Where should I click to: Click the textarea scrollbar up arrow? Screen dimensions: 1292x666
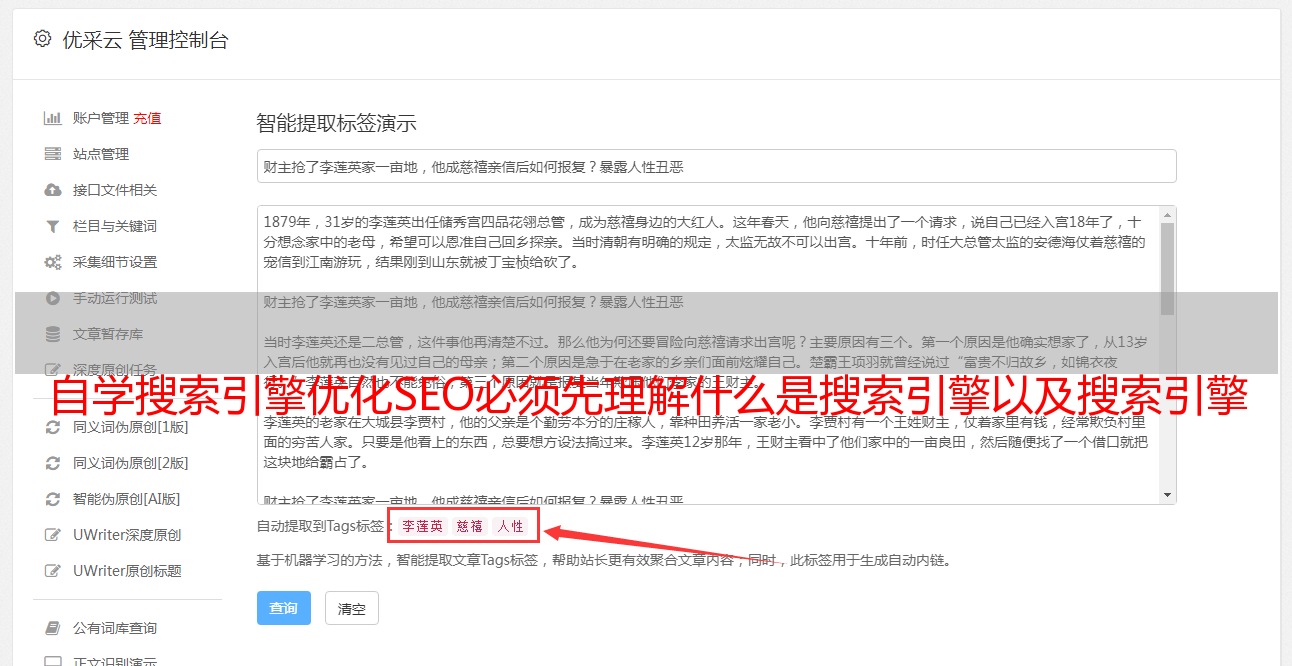(x=1167, y=214)
